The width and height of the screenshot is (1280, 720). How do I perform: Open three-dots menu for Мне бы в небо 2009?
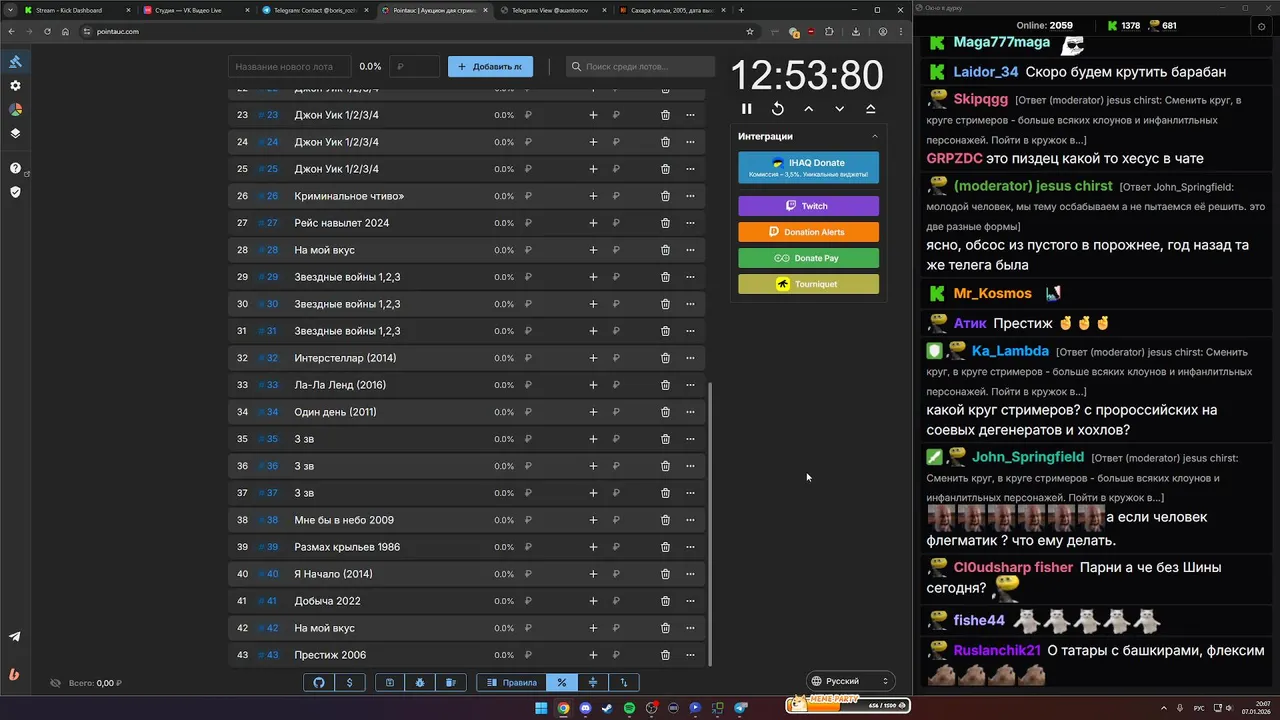pyautogui.click(x=690, y=520)
